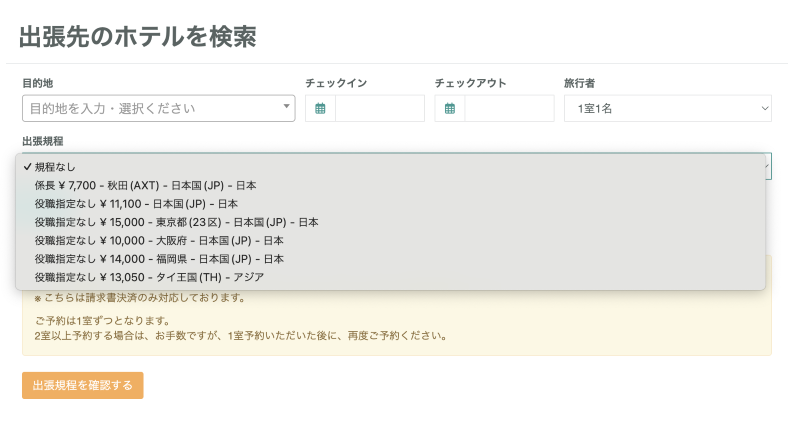This screenshot has height=421, width=800.
Task: Choose 役職指定なし ¥11,100 日本国 (JP) option
Action: (390, 204)
